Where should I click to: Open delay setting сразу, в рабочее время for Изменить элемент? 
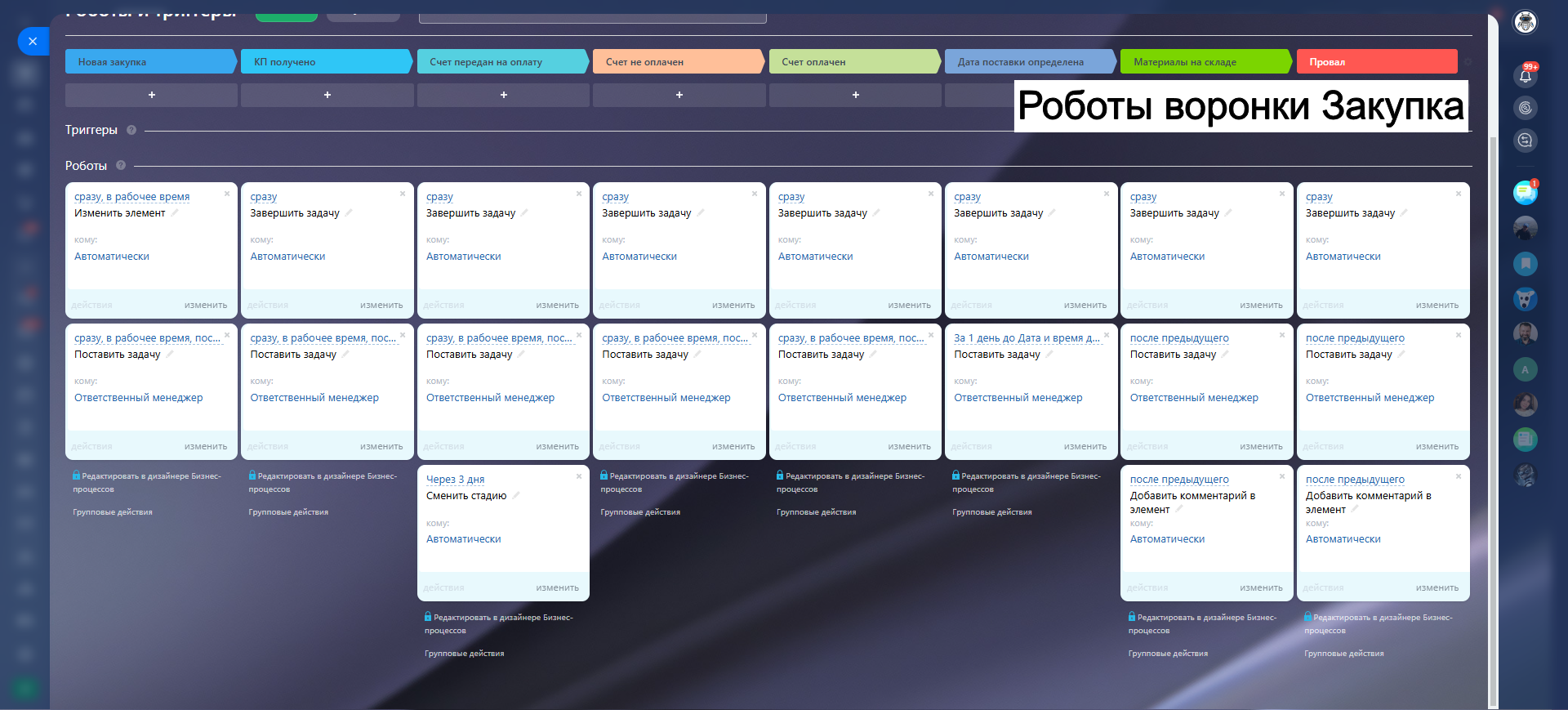pos(132,197)
